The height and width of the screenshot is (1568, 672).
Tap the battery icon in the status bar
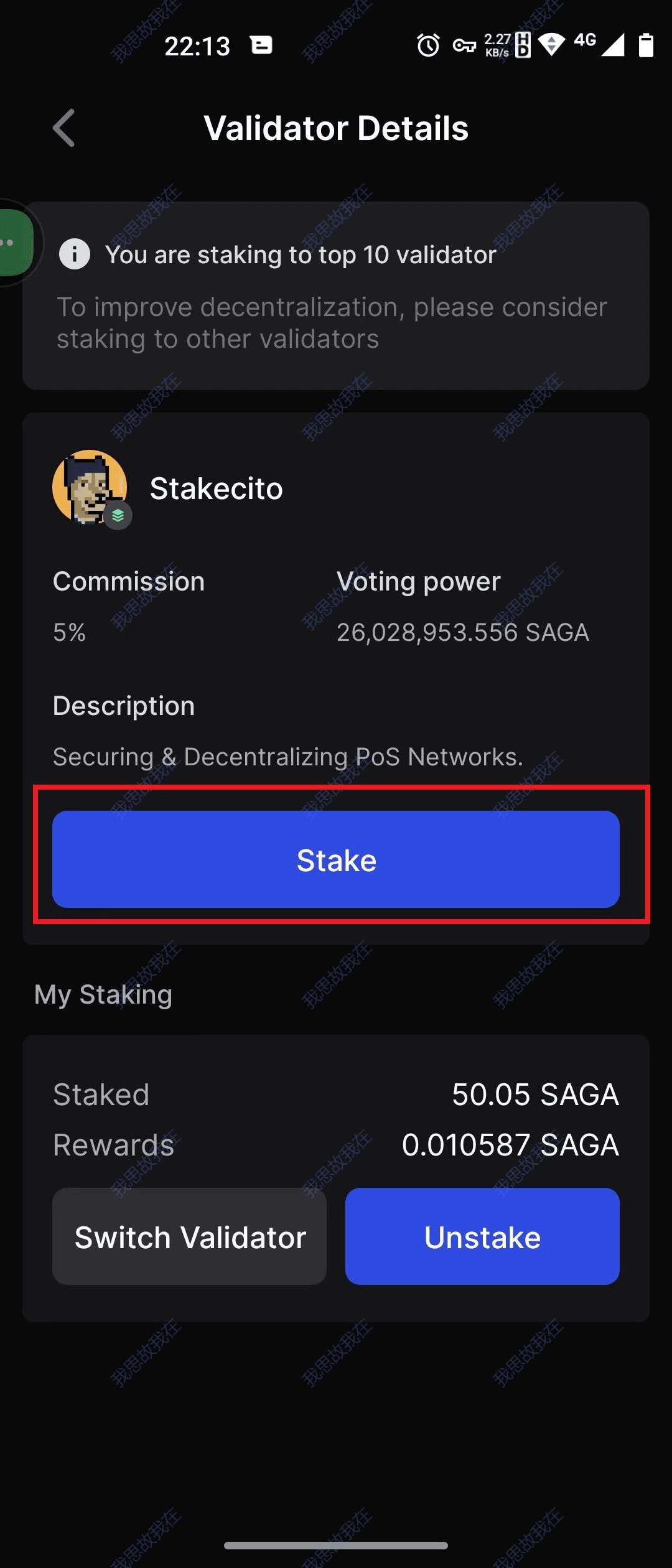tap(646, 45)
